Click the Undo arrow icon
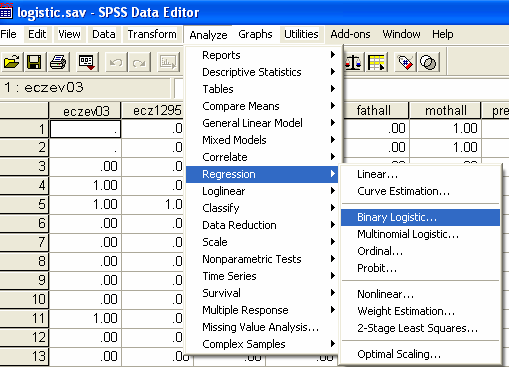 click(x=116, y=62)
